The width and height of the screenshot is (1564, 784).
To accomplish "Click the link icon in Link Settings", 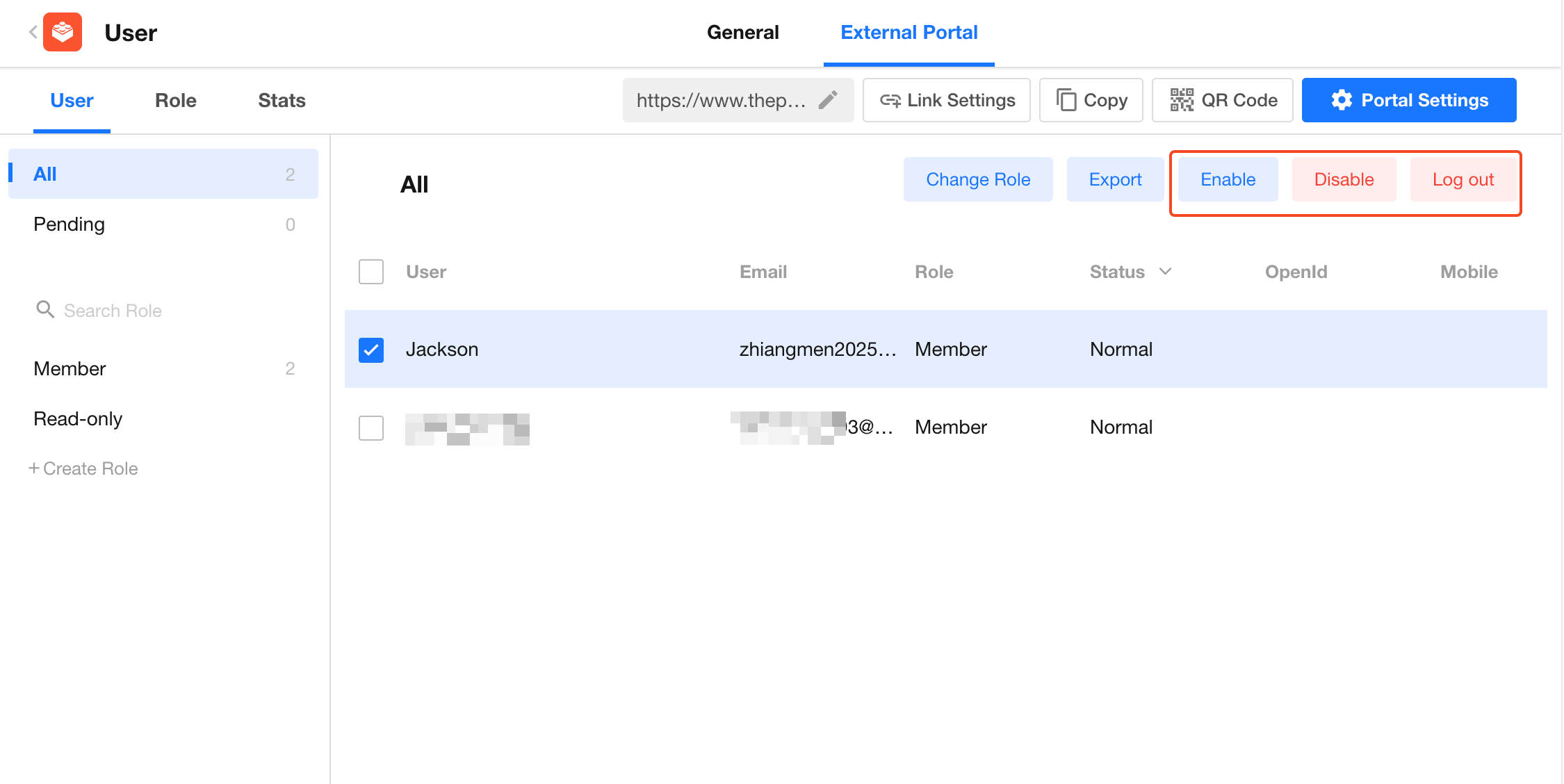I will (x=890, y=101).
